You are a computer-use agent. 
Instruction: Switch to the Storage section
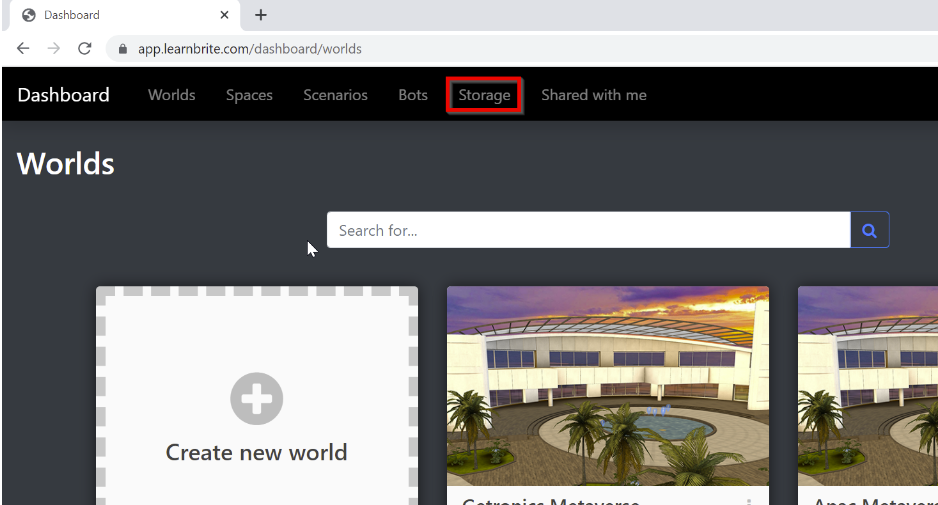tap(484, 95)
